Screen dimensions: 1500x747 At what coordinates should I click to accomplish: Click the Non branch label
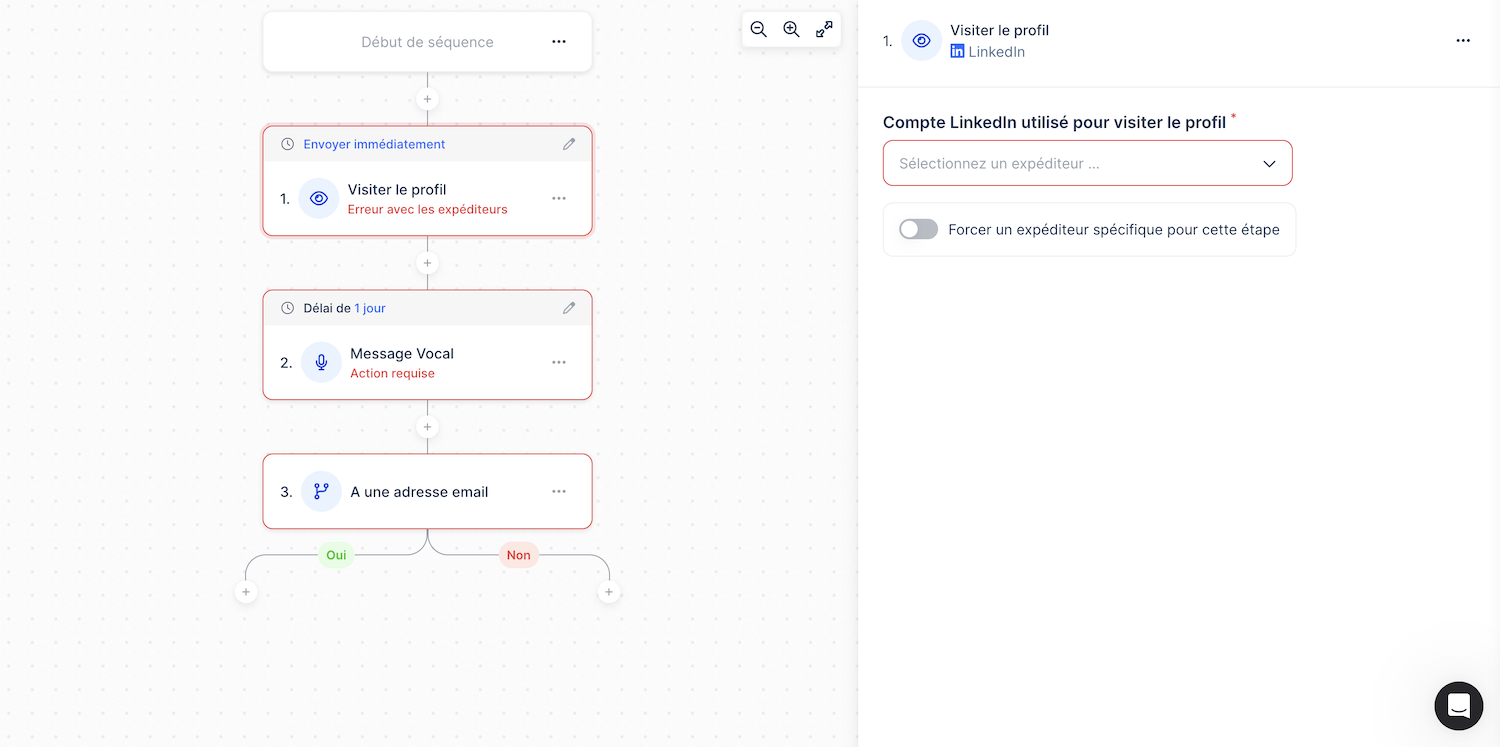tap(518, 555)
